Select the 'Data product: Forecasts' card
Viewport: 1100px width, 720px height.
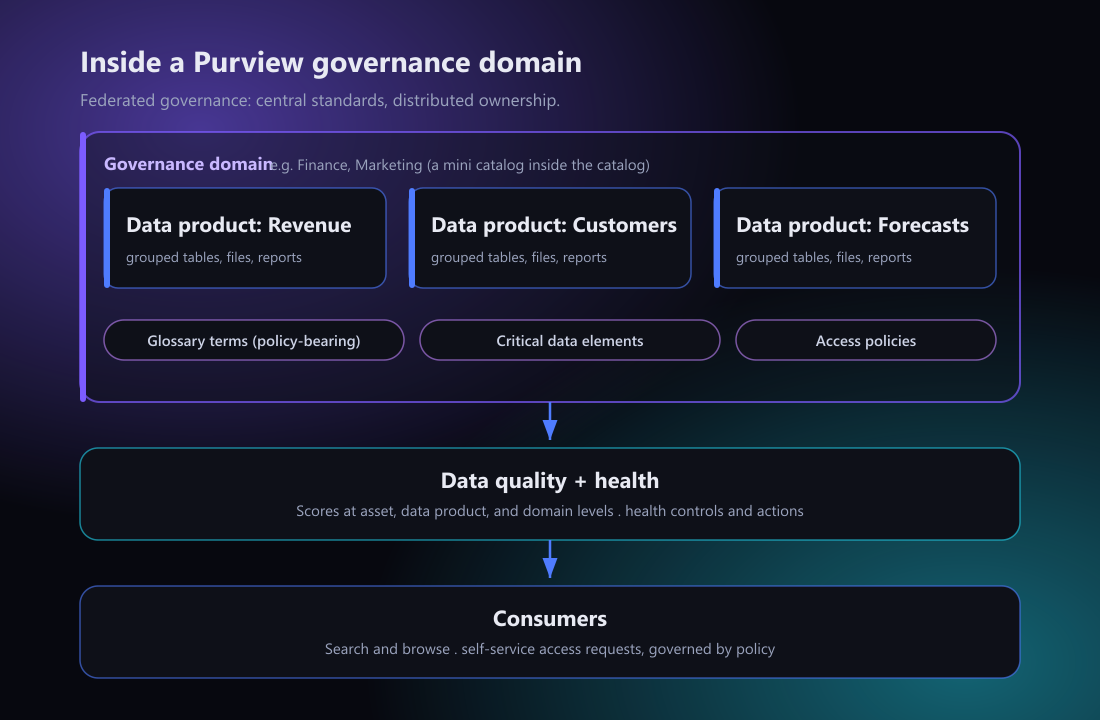[855, 238]
